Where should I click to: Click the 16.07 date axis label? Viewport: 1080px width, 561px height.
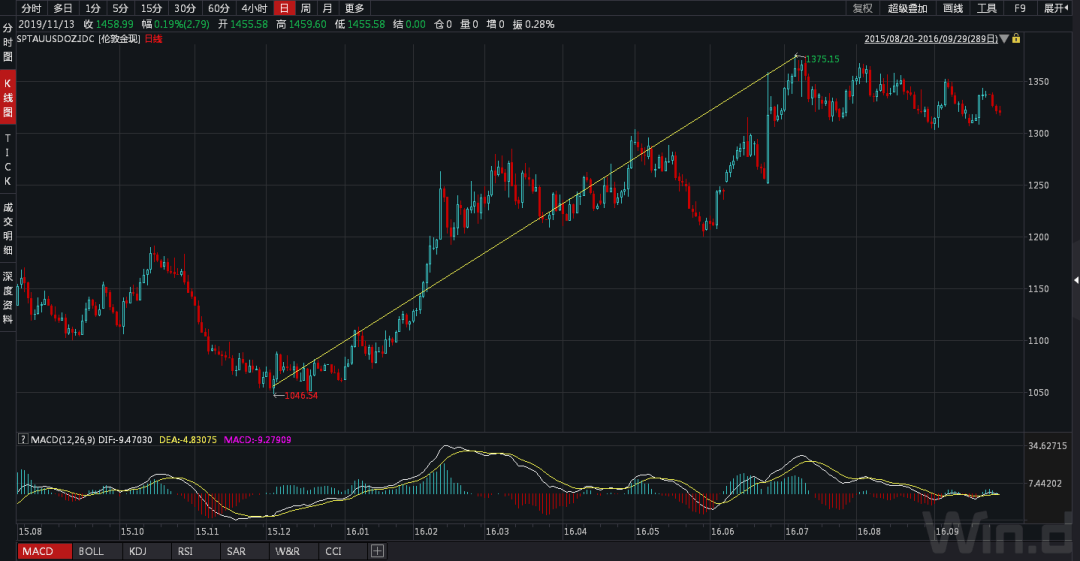797,531
